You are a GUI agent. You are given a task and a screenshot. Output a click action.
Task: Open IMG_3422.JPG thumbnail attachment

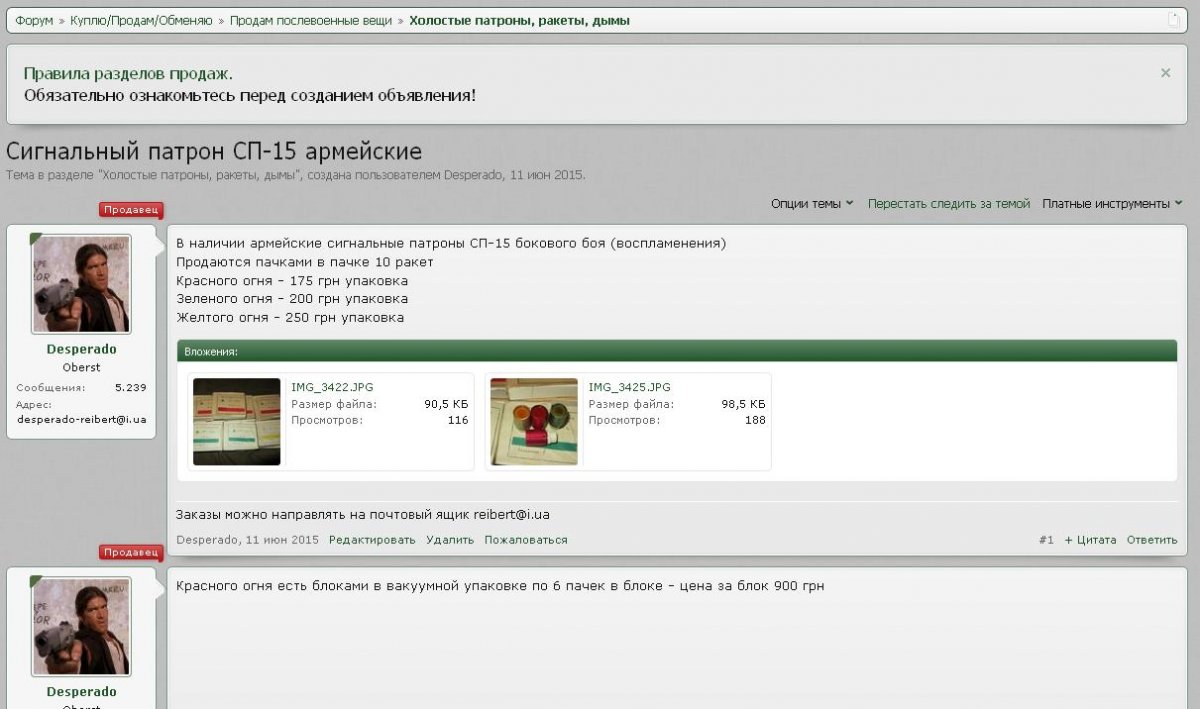[237, 422]
